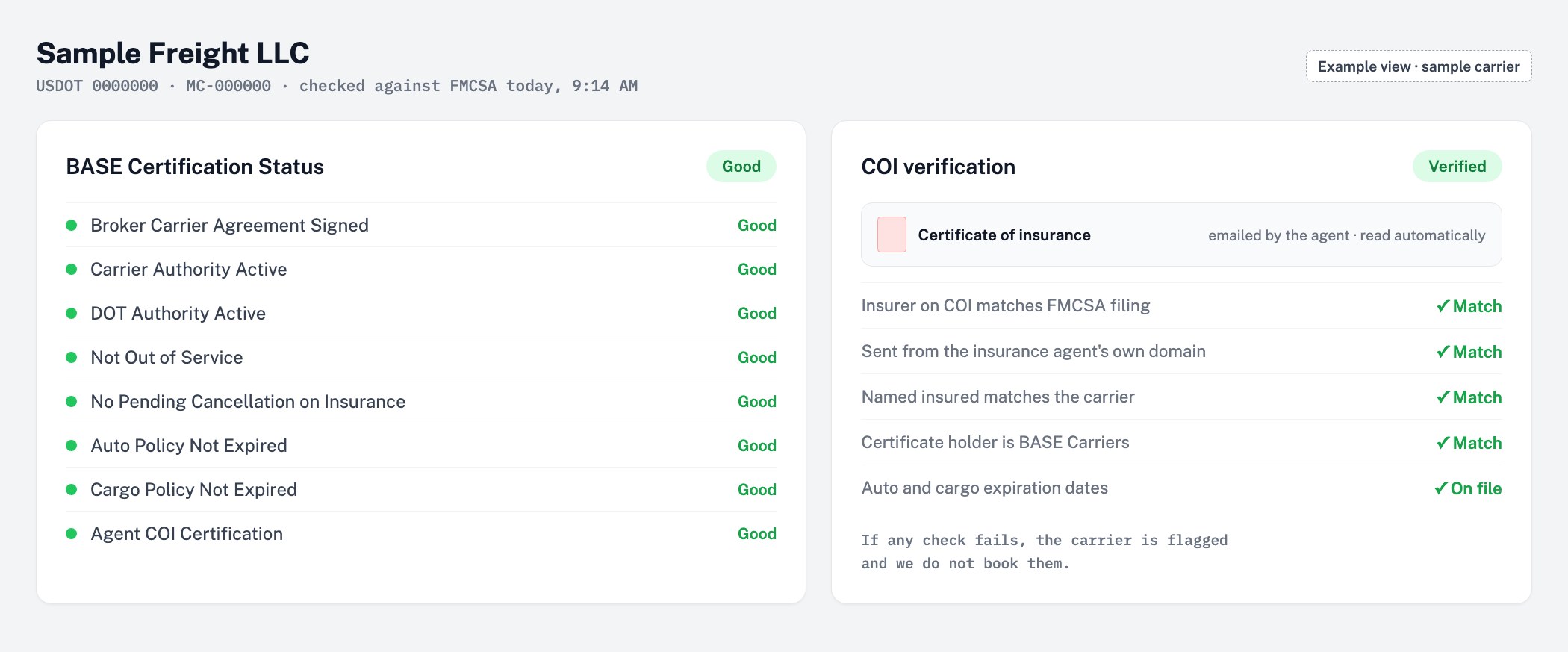Click Good status for Cargo Policy Not Expired
Viewport: 1568px width, 652px height.
point(757,489)
